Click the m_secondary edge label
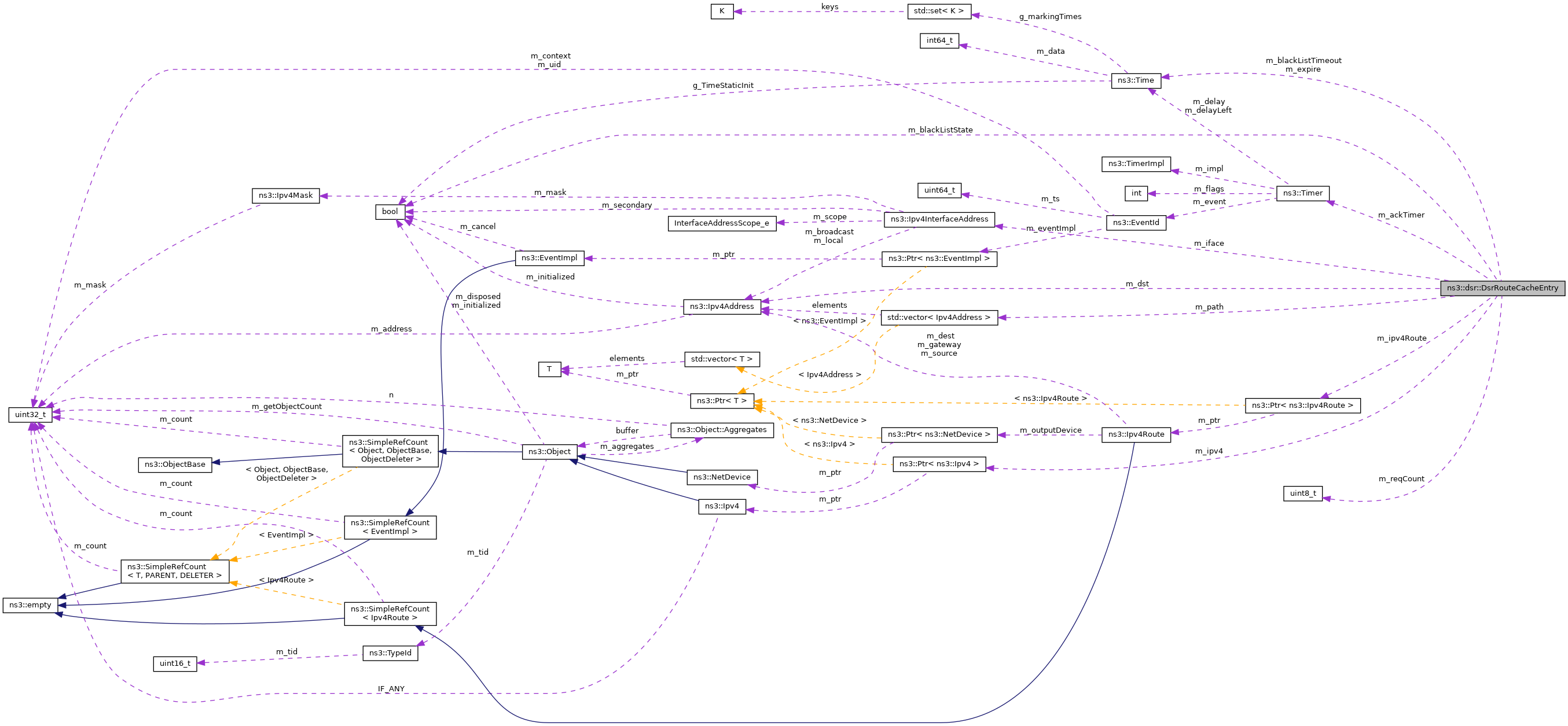Image resolution: width=1568 pixels, height=726 pixels. (x=627, y=206)
